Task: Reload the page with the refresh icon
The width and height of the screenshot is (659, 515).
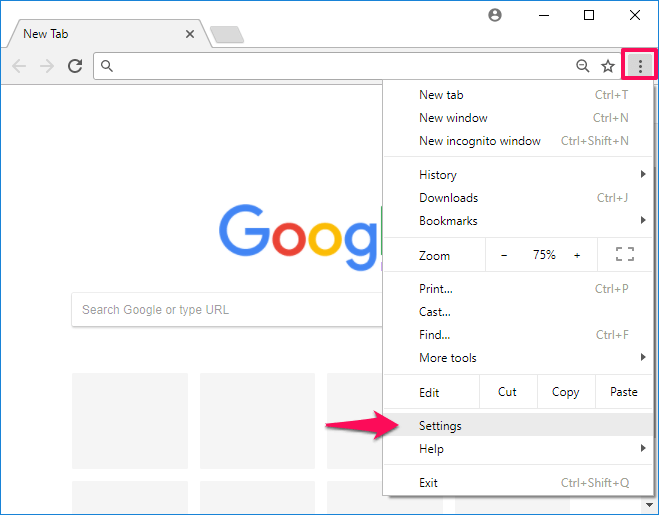Action: [x=75, y=66]
